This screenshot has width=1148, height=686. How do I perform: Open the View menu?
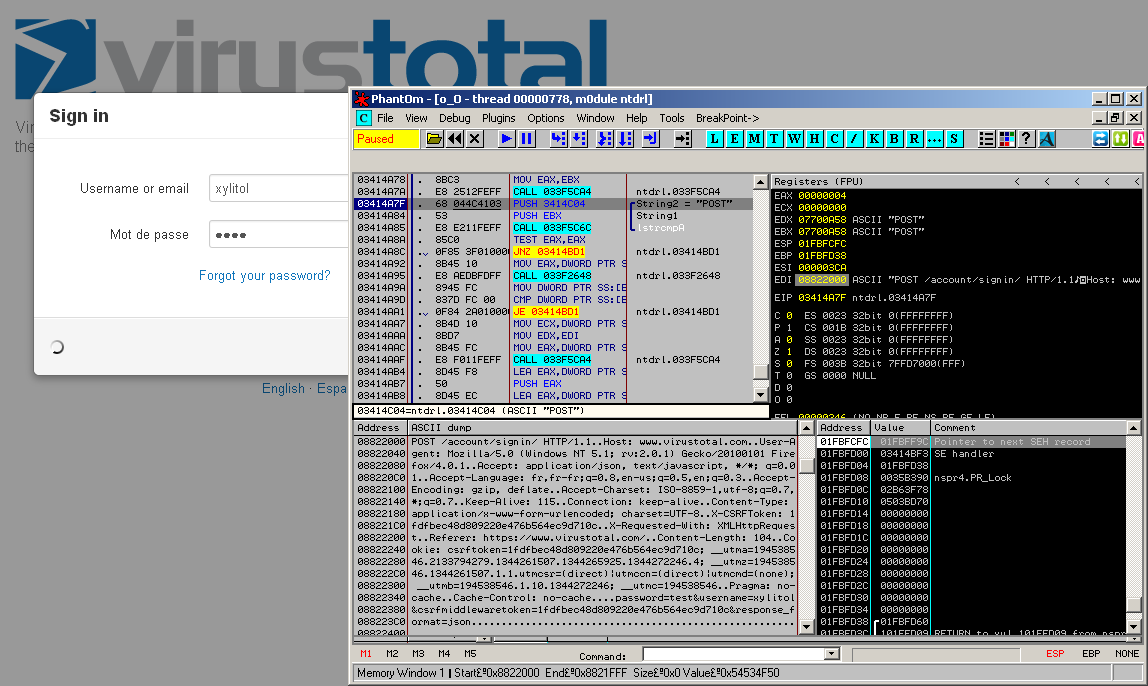point(416,118)
